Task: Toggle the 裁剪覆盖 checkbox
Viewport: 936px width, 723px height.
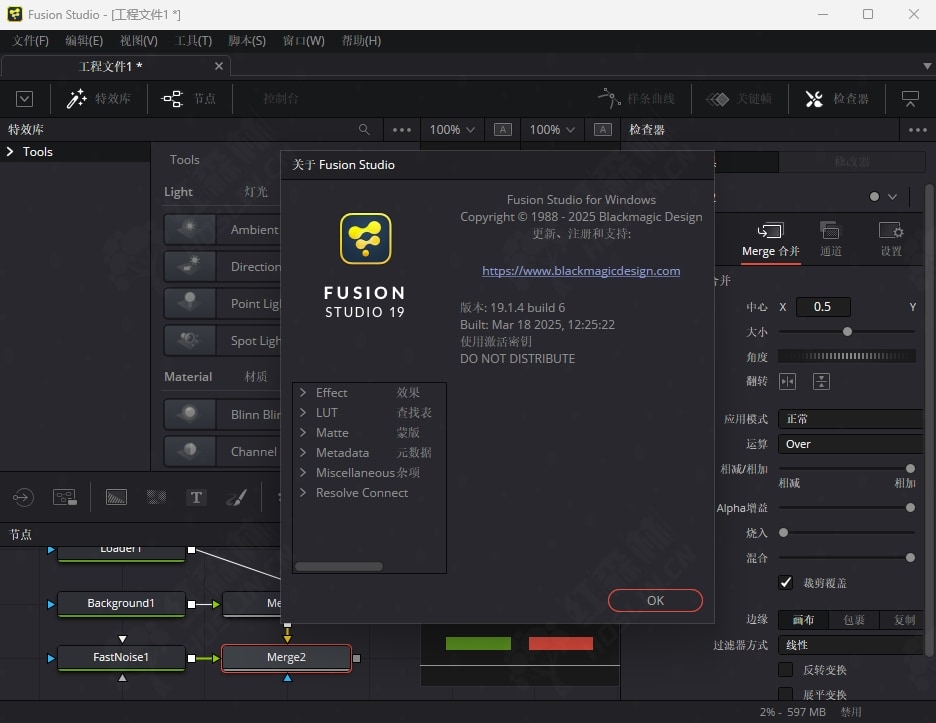Action: click(x=786, y=583)
